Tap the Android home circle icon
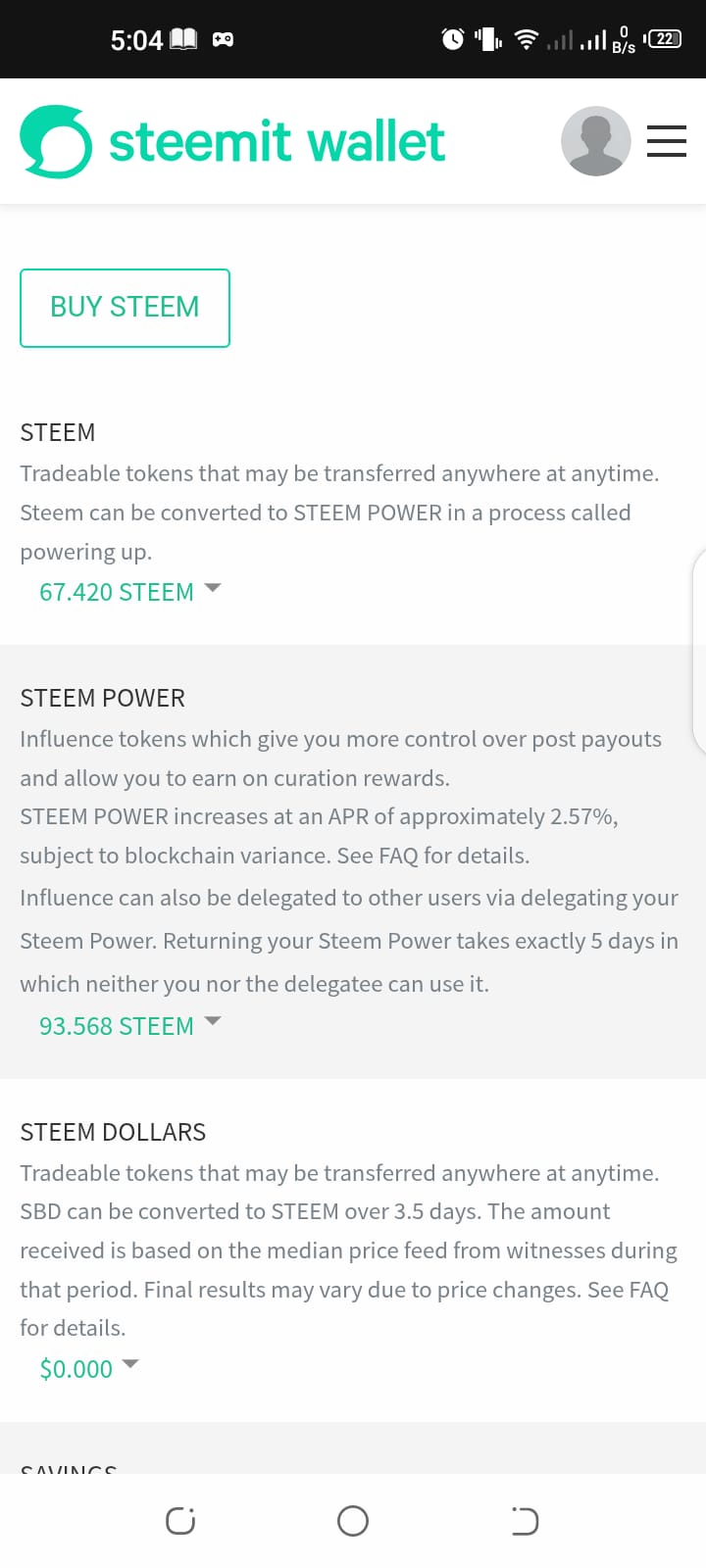The width and height of the screenshot is (706, 1568). coord(353,1521)
